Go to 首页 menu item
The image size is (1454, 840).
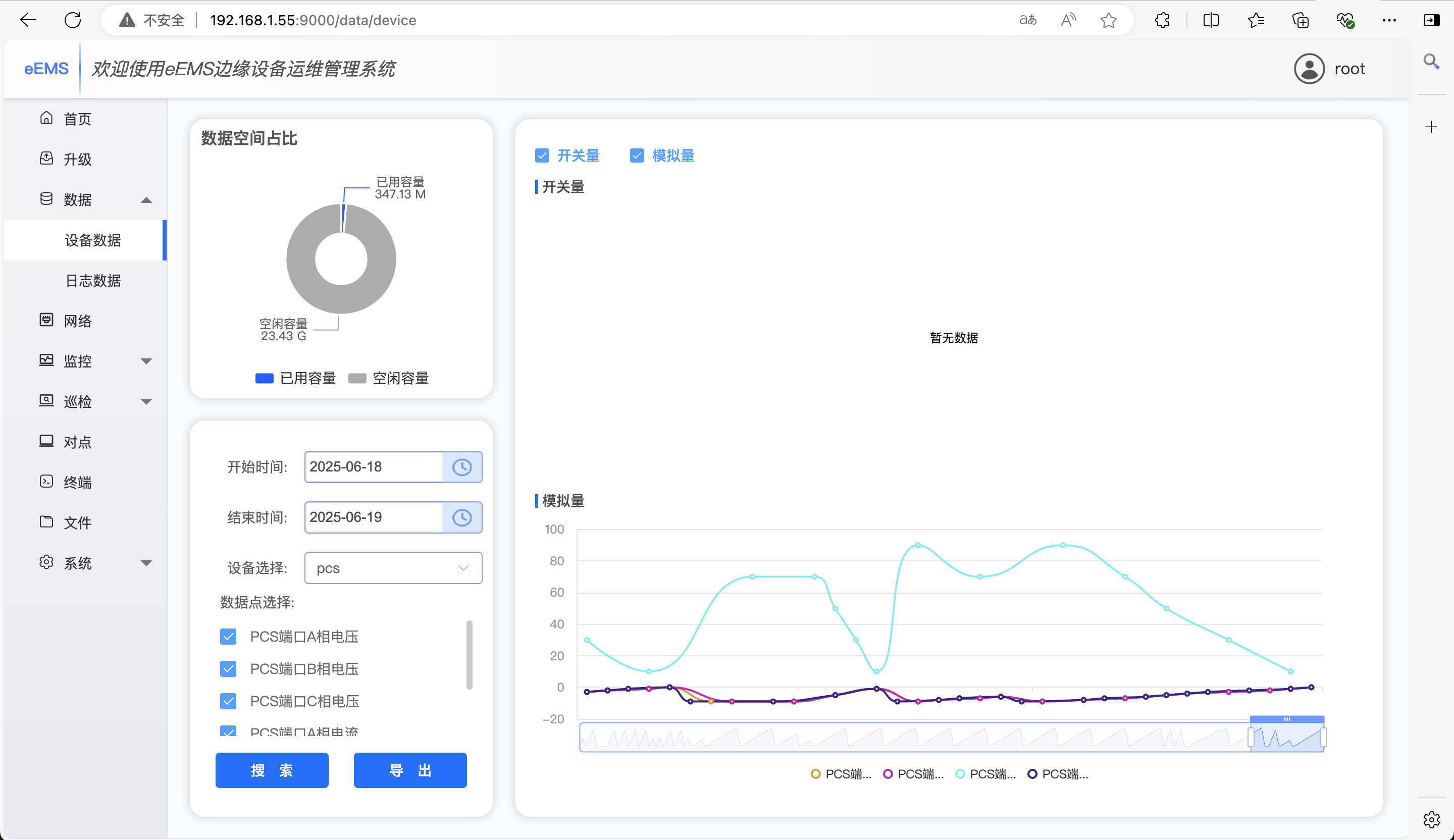coord(85,118)
